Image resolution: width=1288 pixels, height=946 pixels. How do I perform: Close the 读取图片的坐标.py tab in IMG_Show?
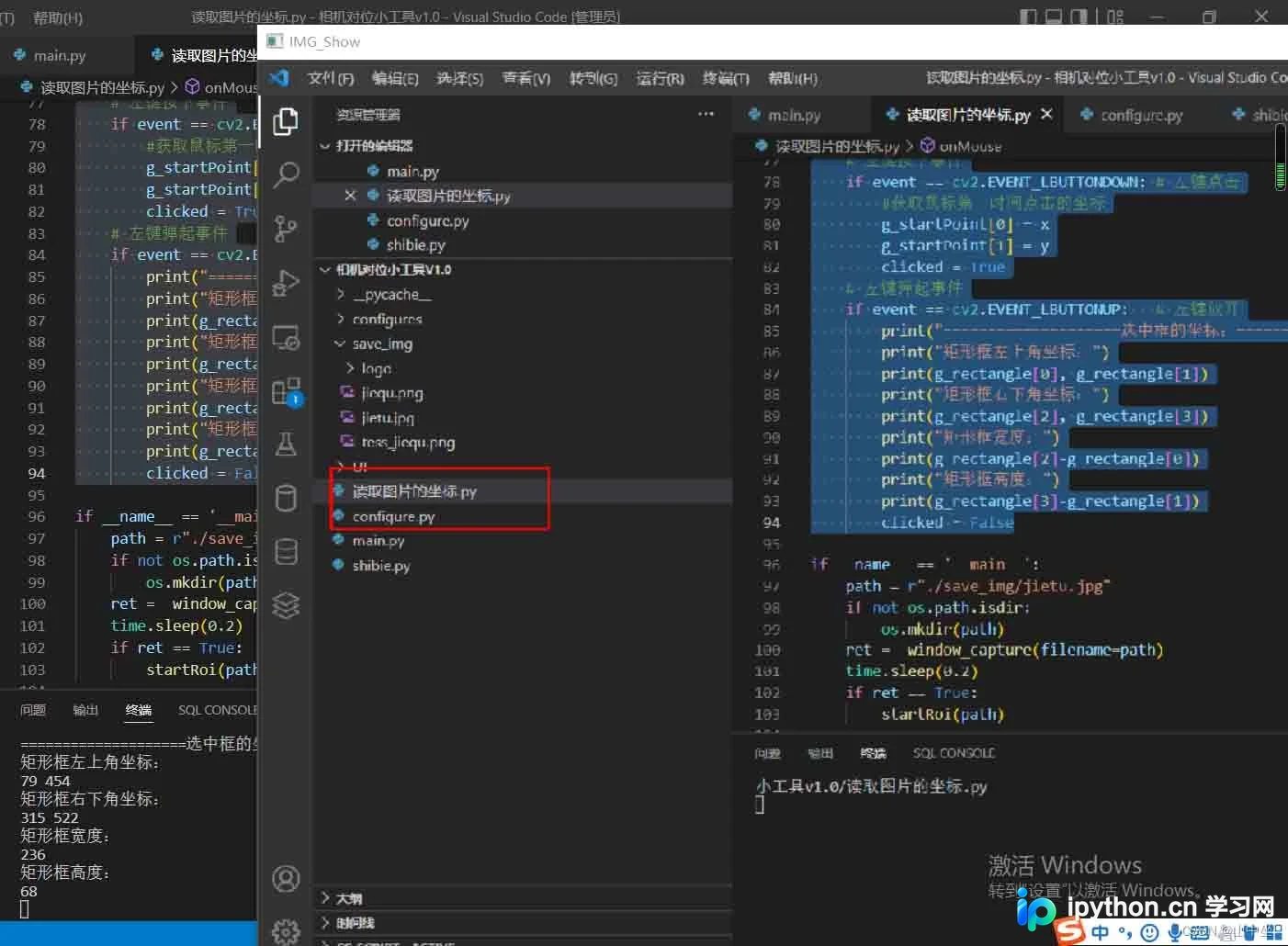(1046, 114)
